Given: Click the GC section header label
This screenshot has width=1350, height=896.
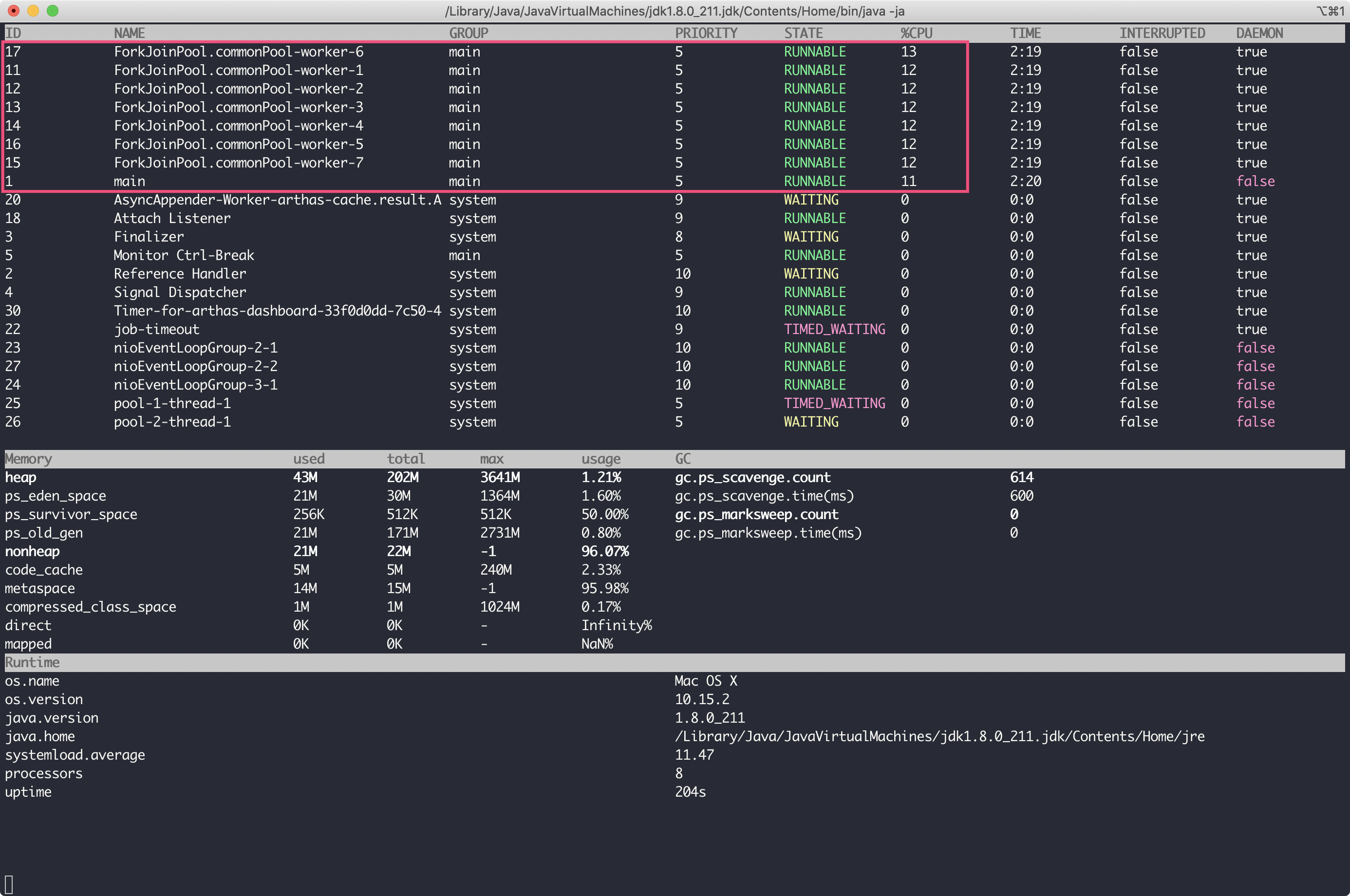Looking at the screenshot, I should click(x=682, y=459).
